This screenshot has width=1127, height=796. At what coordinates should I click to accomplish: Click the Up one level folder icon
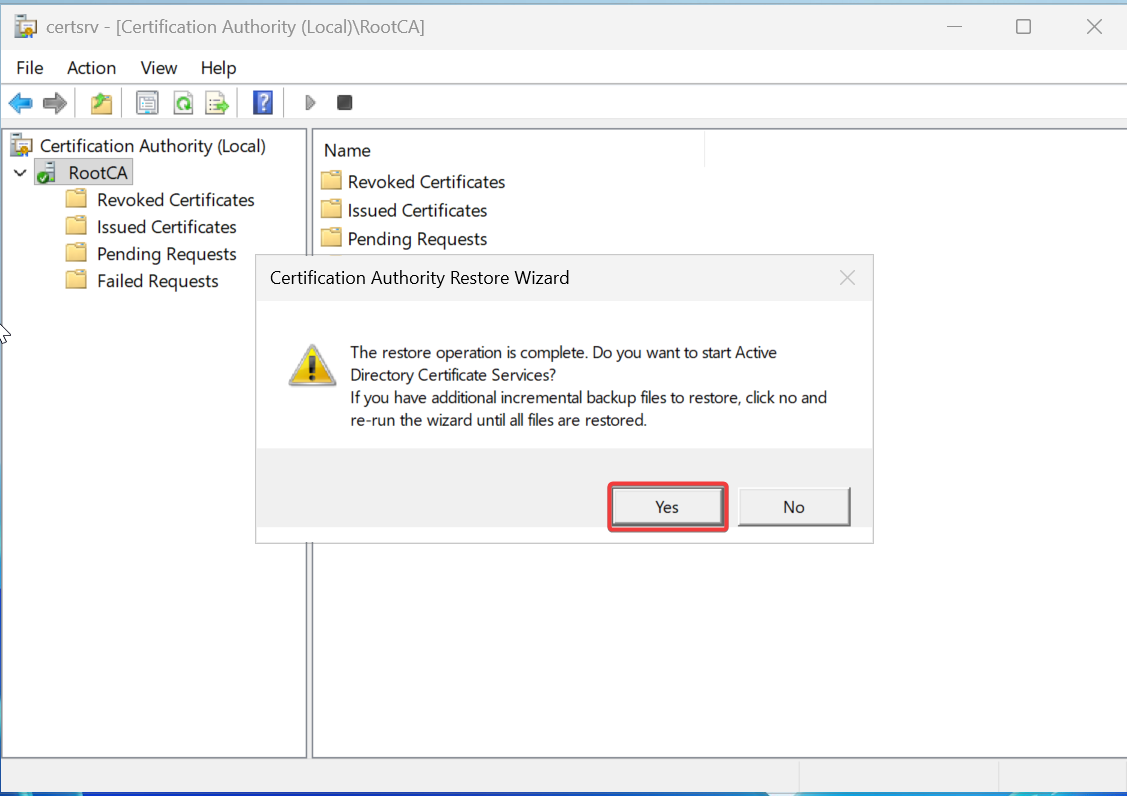click(101, 103)
